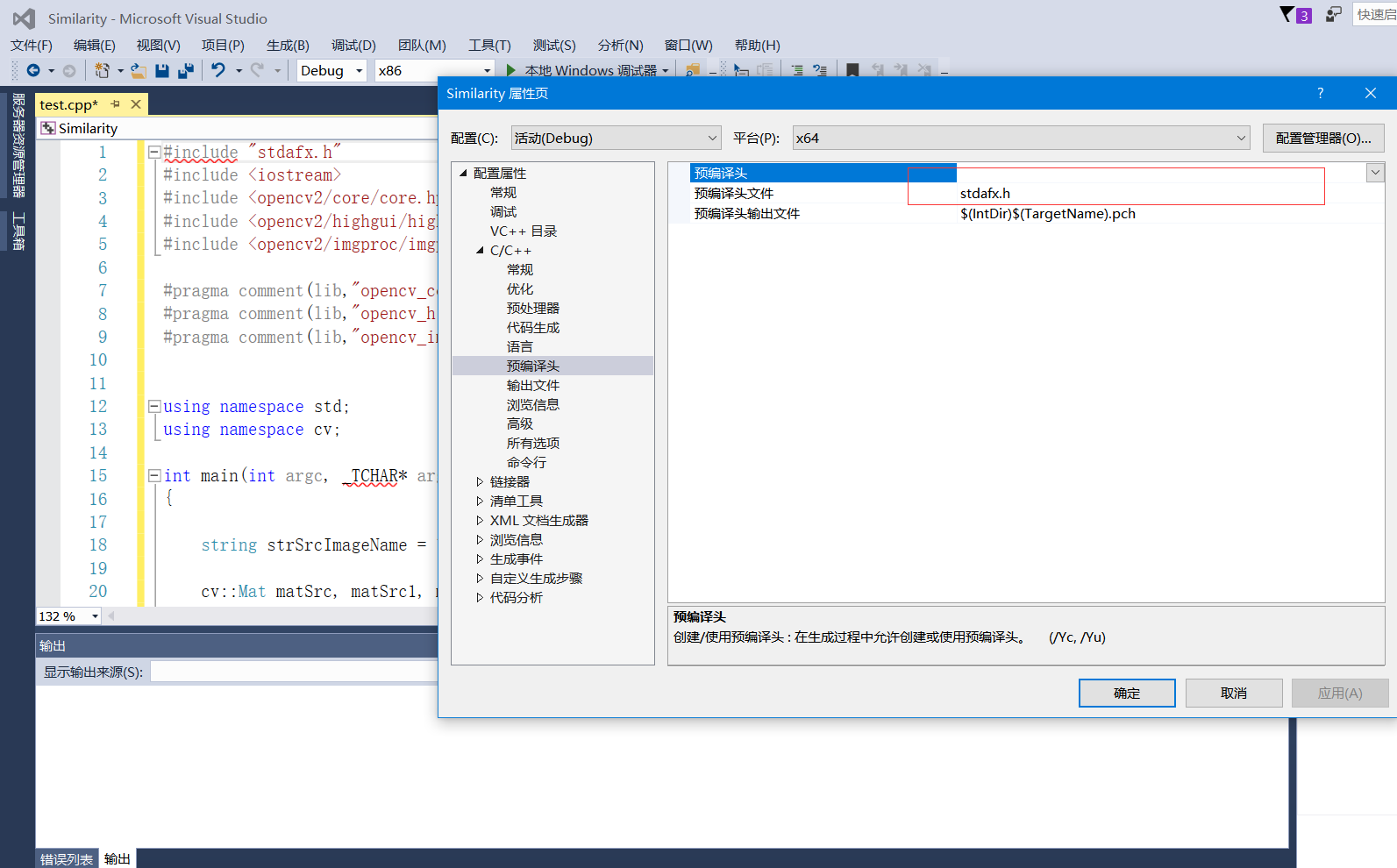Click the help question mark in the property dialog

(x=1320, y=93)
